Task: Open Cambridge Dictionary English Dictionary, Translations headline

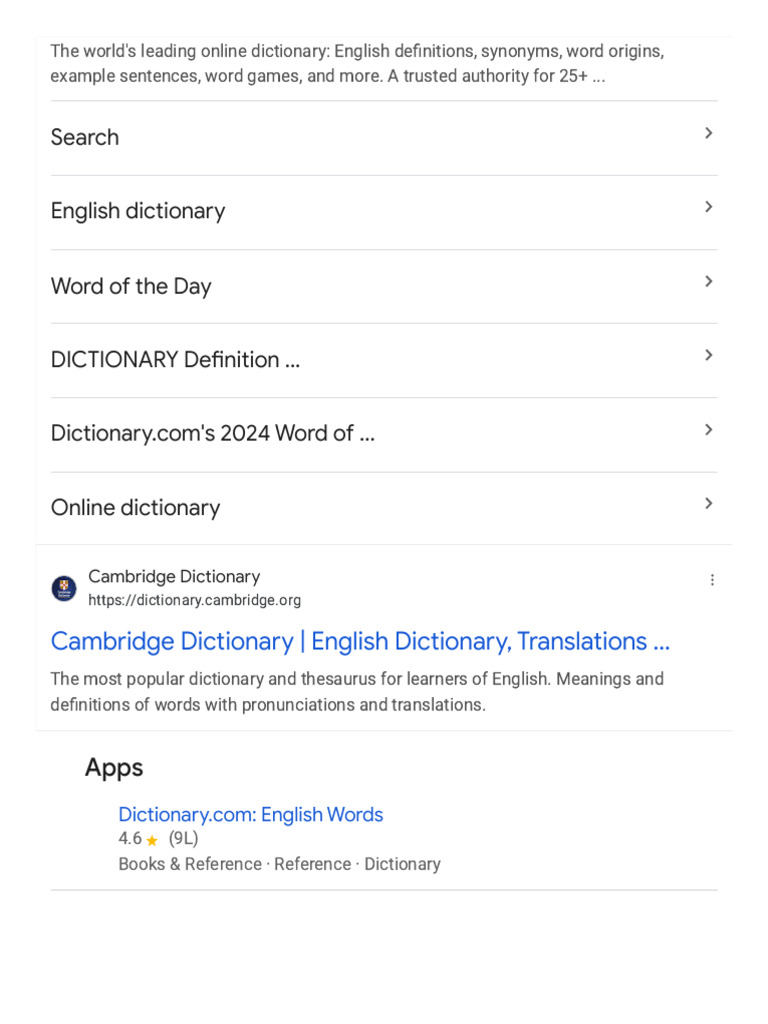Action: pyautogui.click(x=360, y=641)
